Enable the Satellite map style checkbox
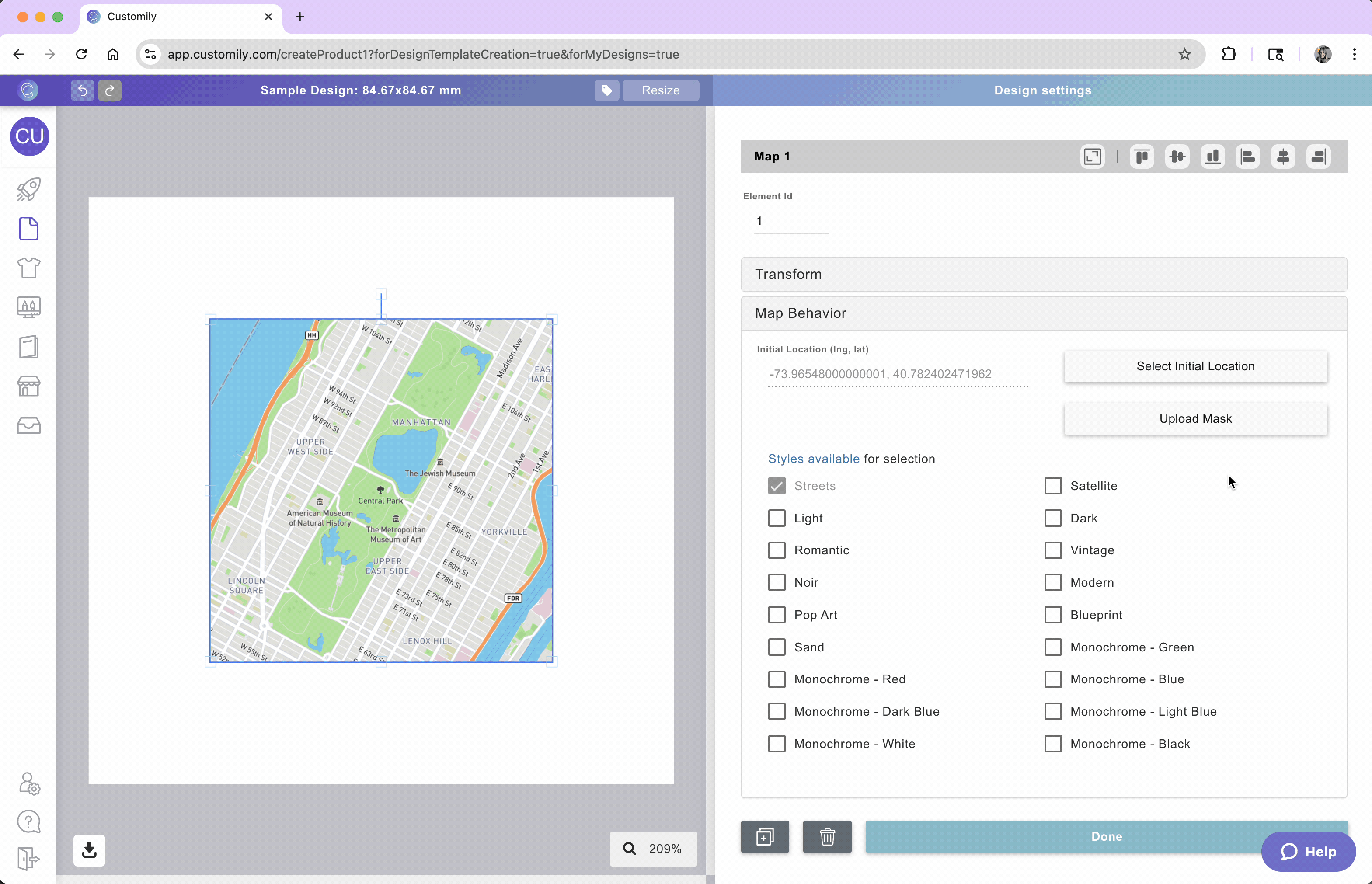 (x=1053, y=486)
